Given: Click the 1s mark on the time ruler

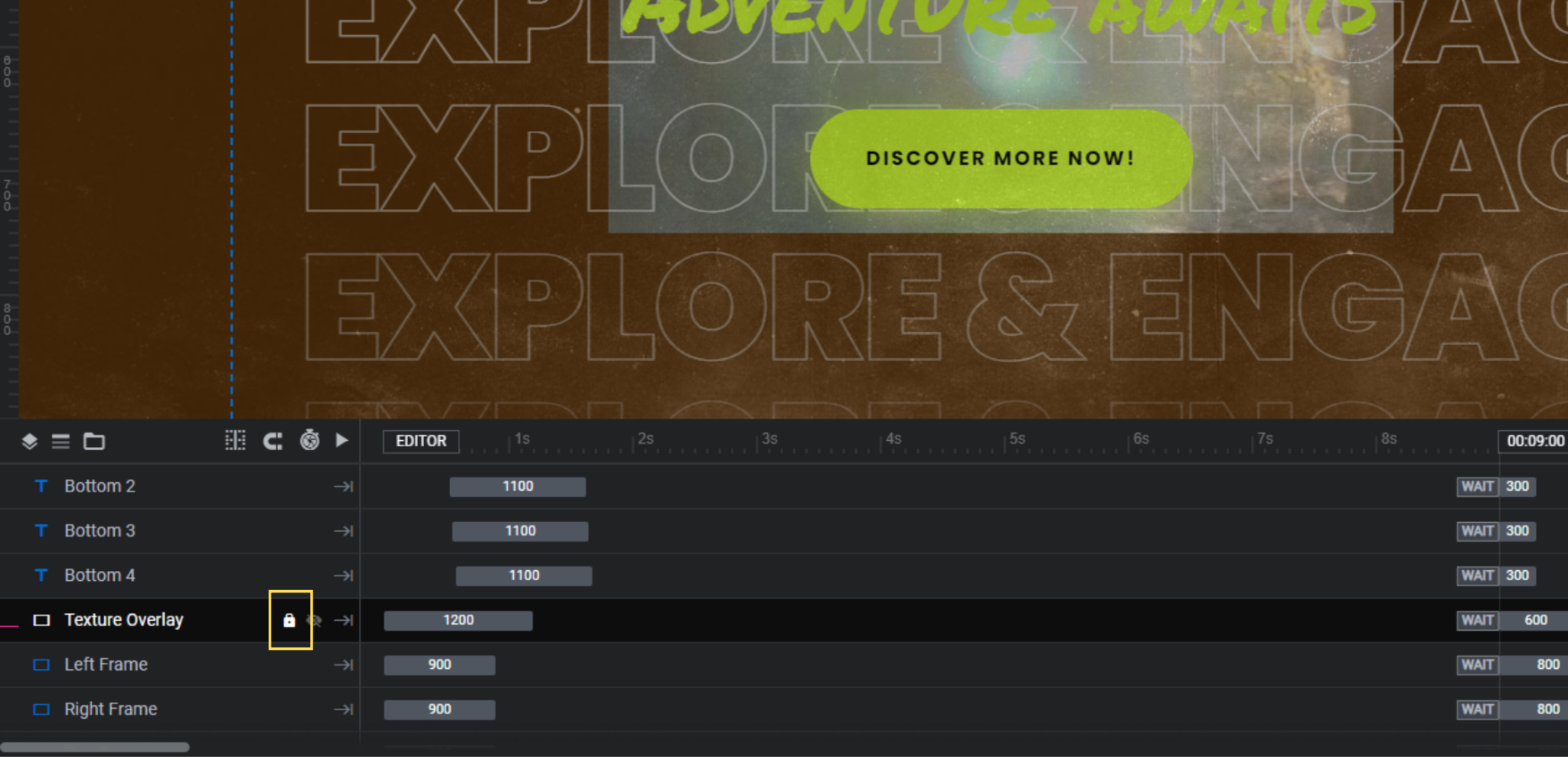Looking at the screenshot, I should pyautogui.click(x=521, y=439).
